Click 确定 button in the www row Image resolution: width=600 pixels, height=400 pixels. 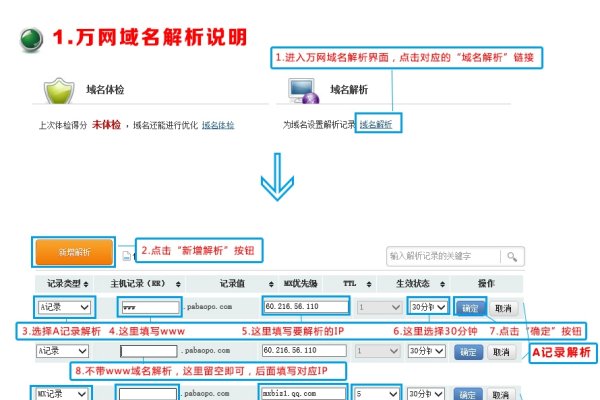point(469,308)
